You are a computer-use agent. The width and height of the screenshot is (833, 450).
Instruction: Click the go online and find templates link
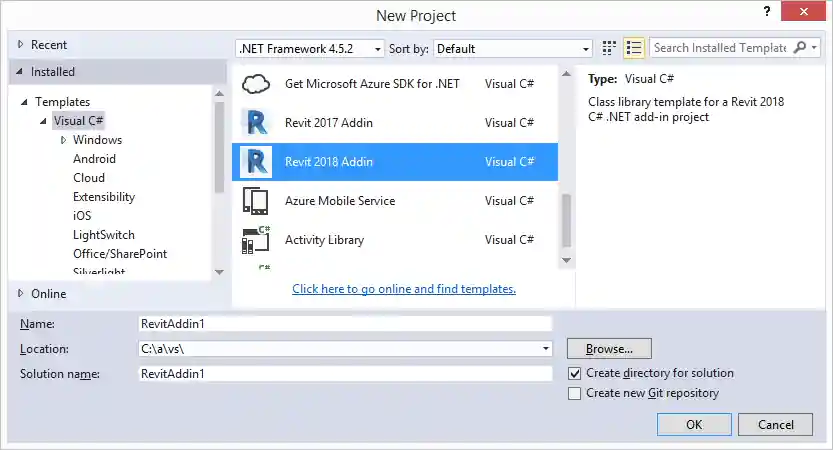pyautogui.click(x=404, y=289)
